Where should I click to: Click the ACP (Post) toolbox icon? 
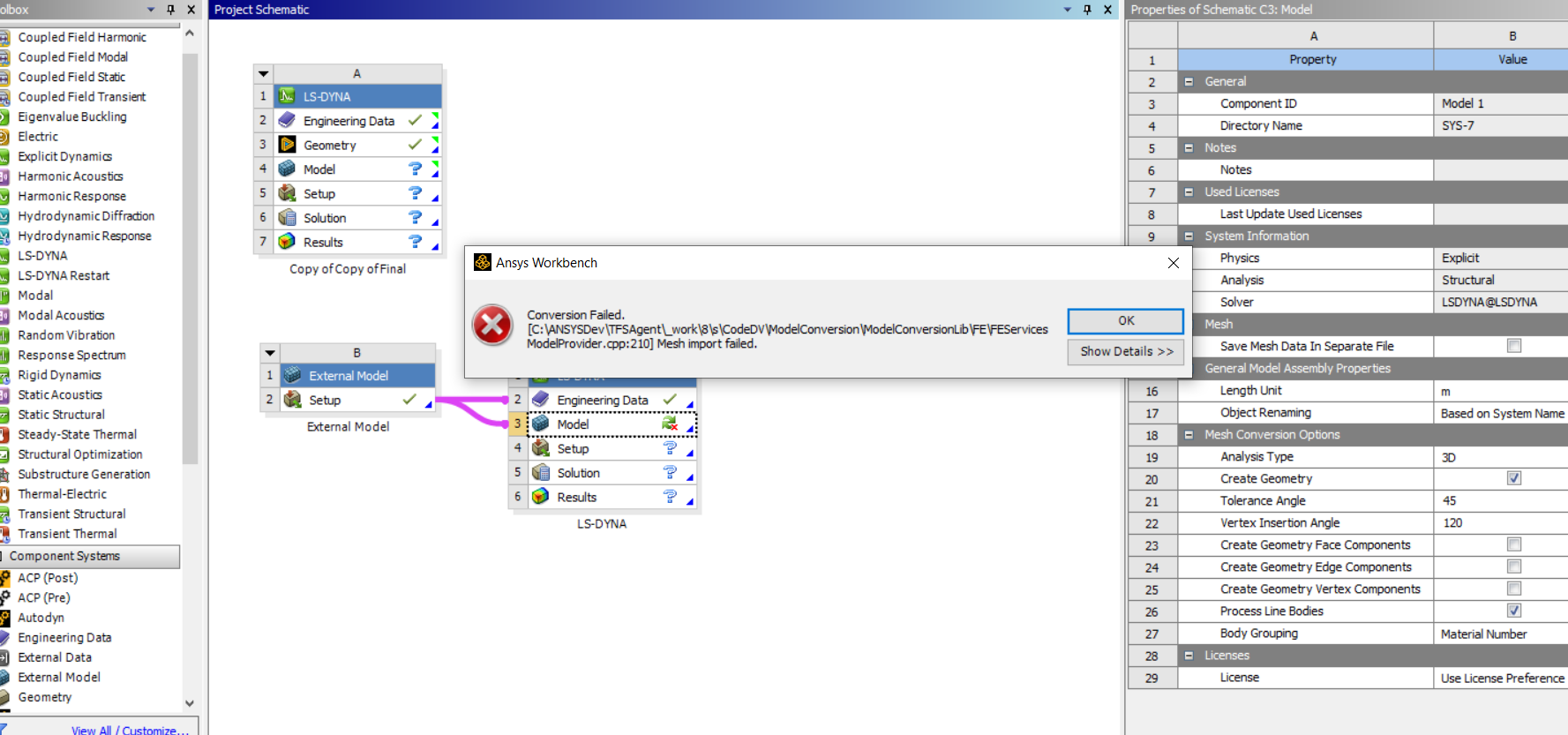coord(4,578)
